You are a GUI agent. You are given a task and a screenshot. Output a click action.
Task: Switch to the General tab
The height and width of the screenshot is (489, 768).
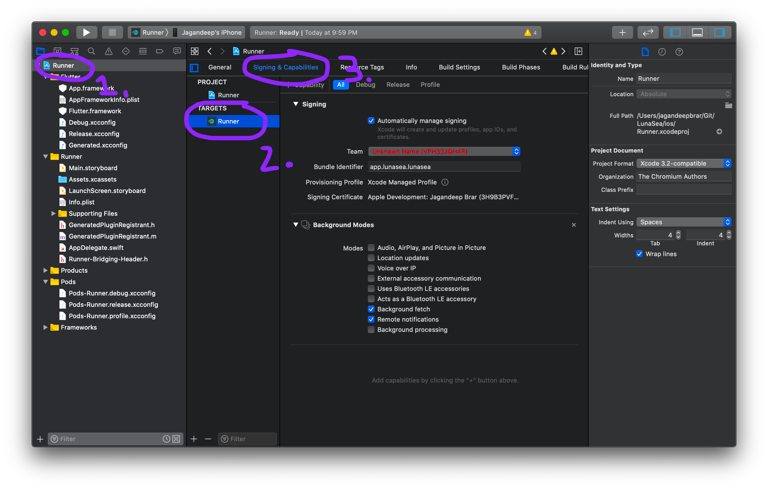pyautogui.click(x=219, y=68)
